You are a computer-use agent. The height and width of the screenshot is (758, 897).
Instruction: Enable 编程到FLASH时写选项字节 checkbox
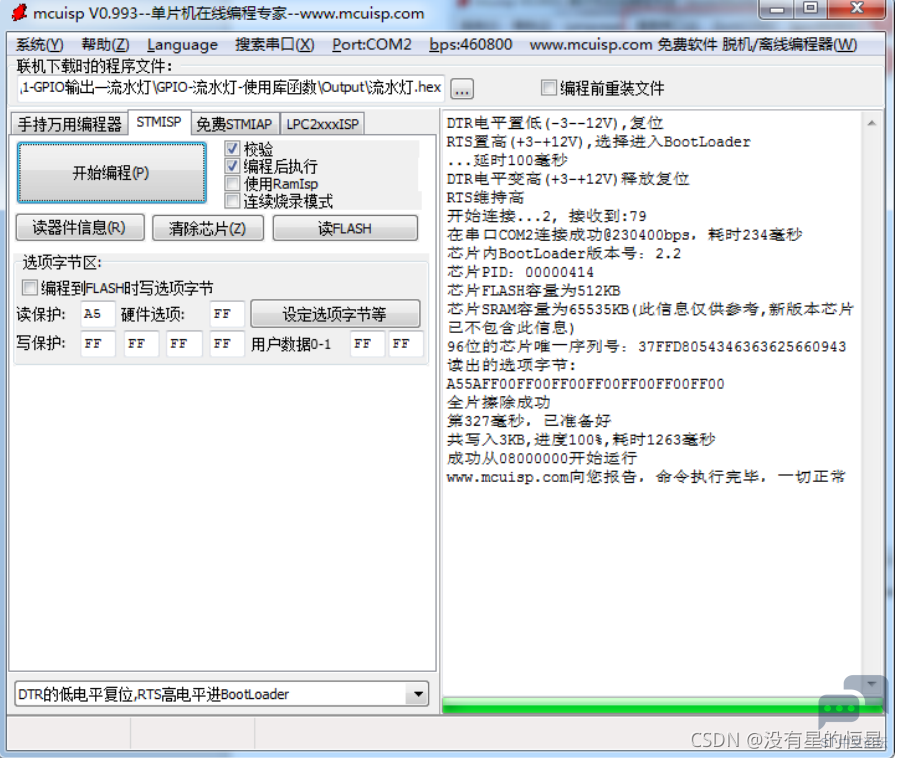click(x=30, y=287)
